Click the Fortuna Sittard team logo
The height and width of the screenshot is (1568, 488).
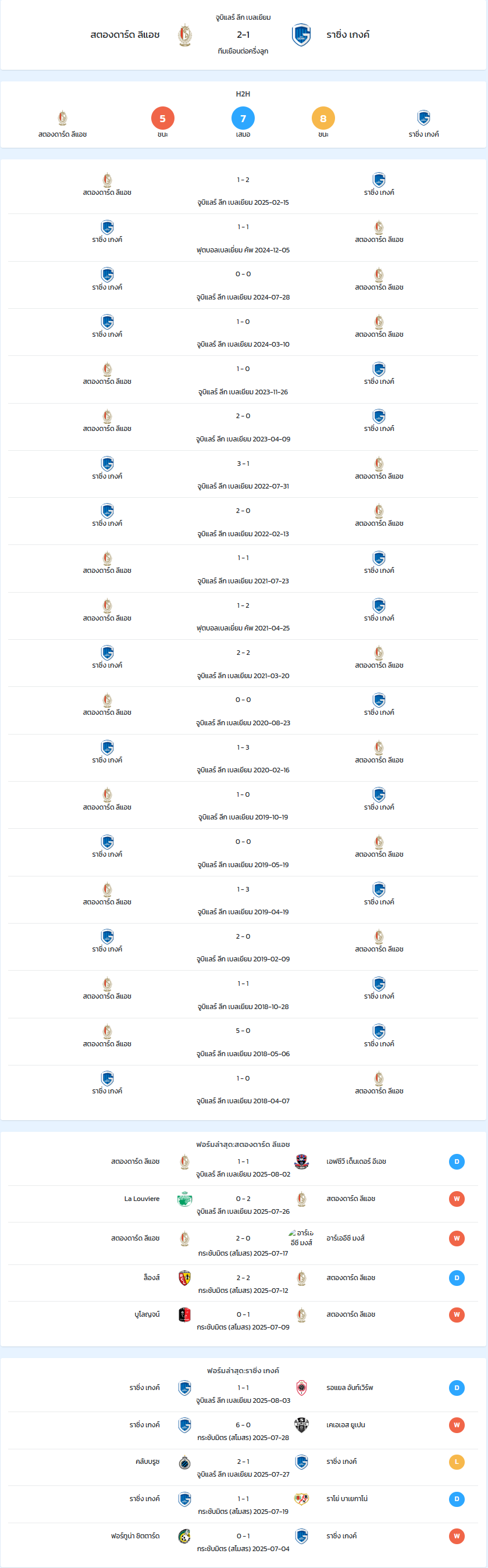point(184,1537)
